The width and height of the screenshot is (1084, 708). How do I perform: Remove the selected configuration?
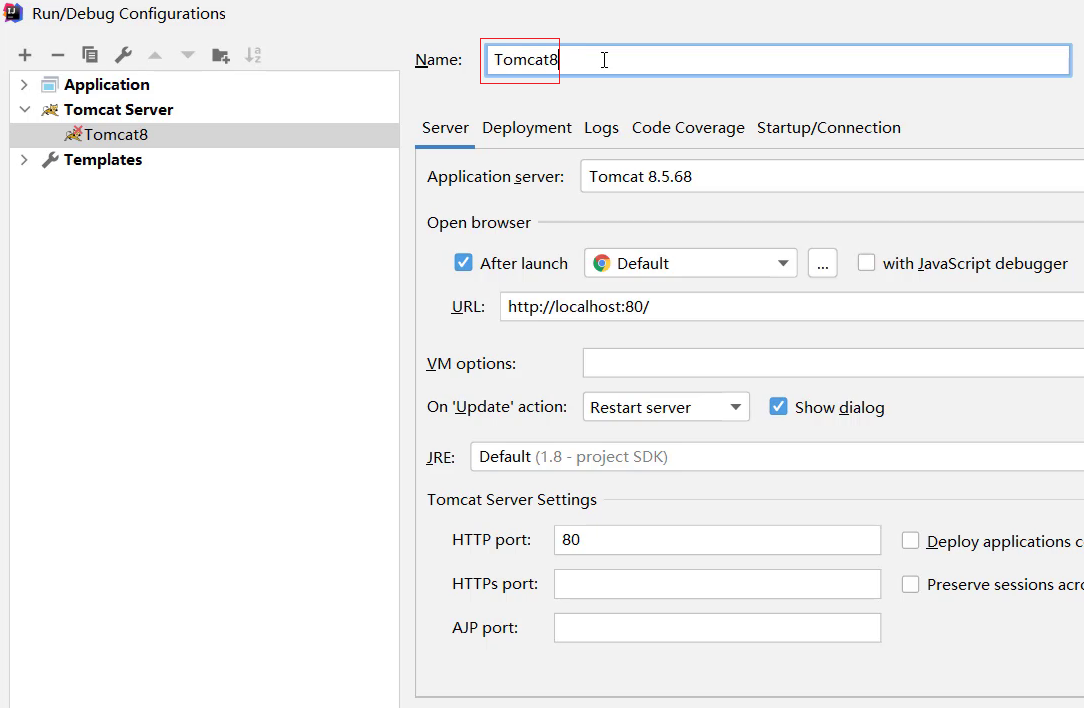[57, 55]
